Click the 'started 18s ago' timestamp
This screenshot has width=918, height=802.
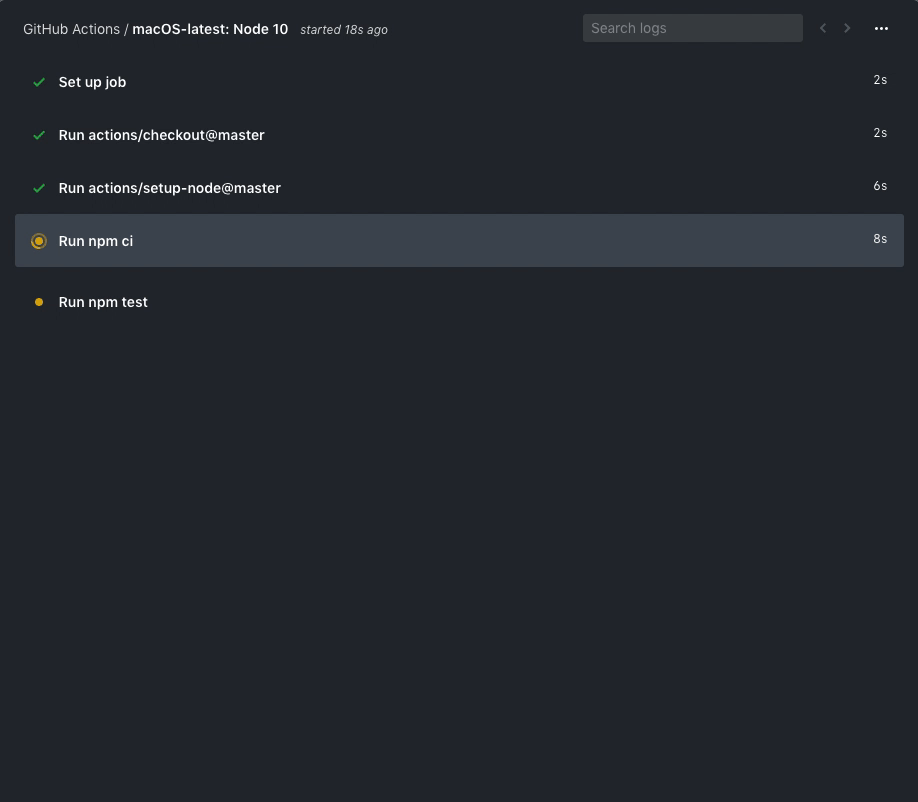[344, 30]
